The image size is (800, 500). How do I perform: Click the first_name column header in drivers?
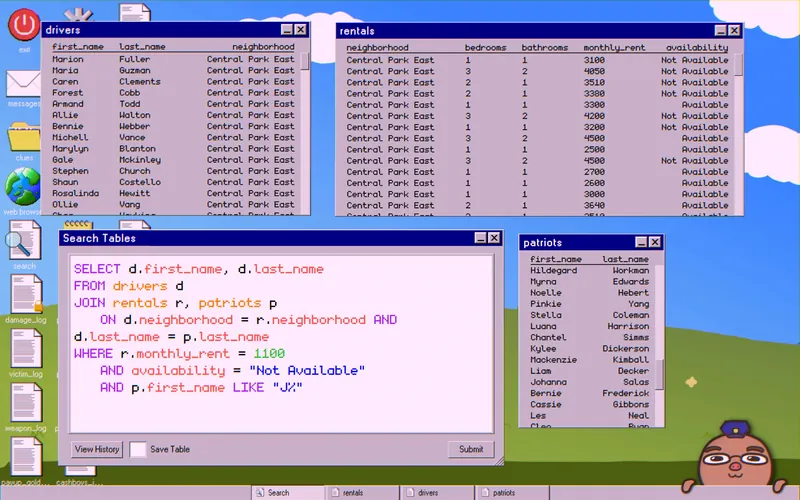point(78,46)
